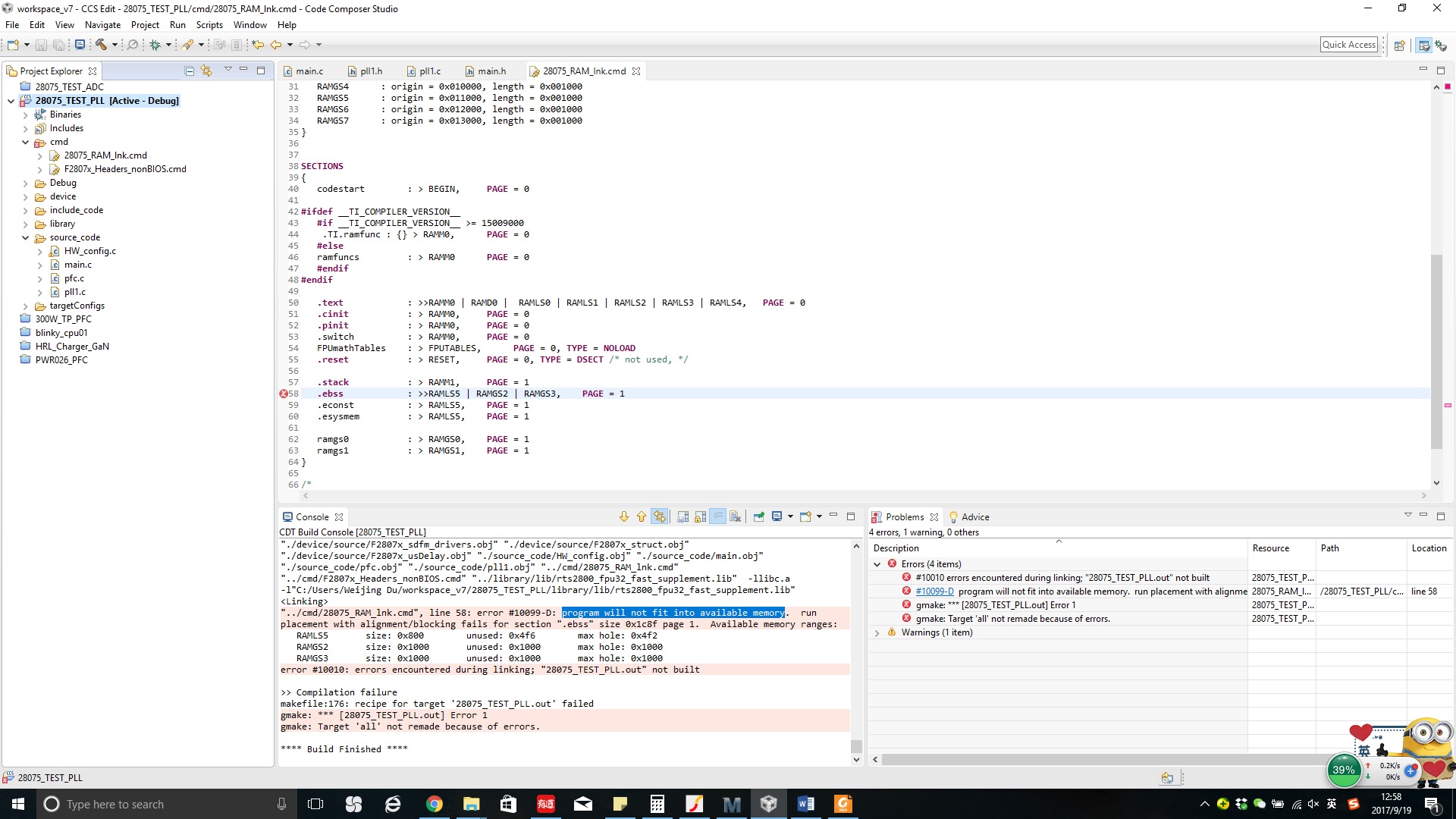This screenshot has width=1456, height=819.
Task: Click the magnifier Search toolbar icon
Action: point(133,45)
